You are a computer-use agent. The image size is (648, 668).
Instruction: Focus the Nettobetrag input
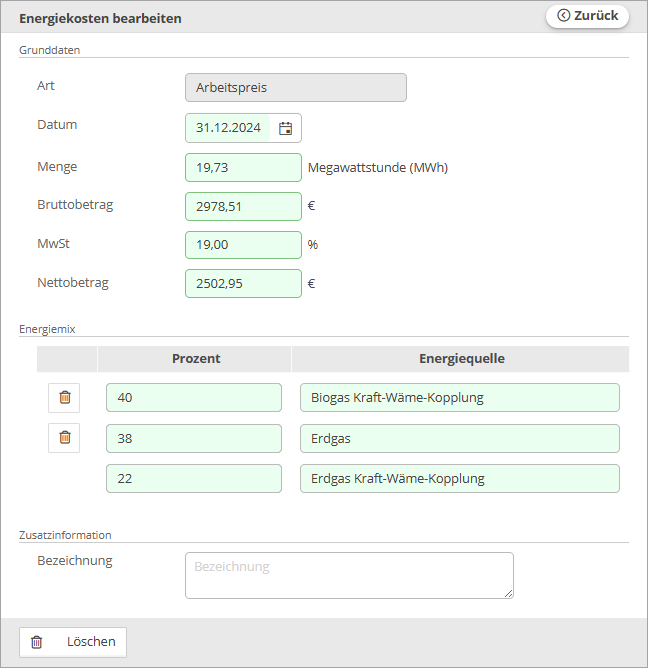(x=243, y=284)
